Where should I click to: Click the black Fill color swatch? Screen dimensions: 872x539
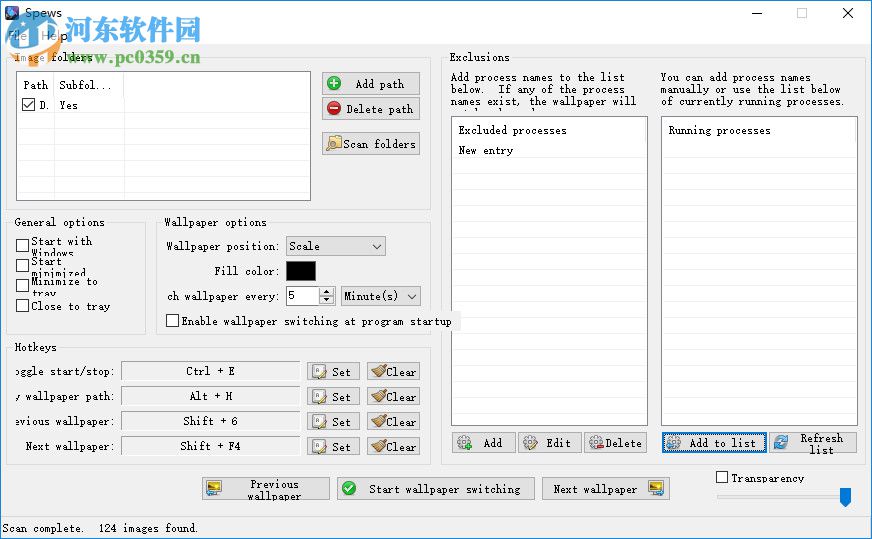(301, 271)
